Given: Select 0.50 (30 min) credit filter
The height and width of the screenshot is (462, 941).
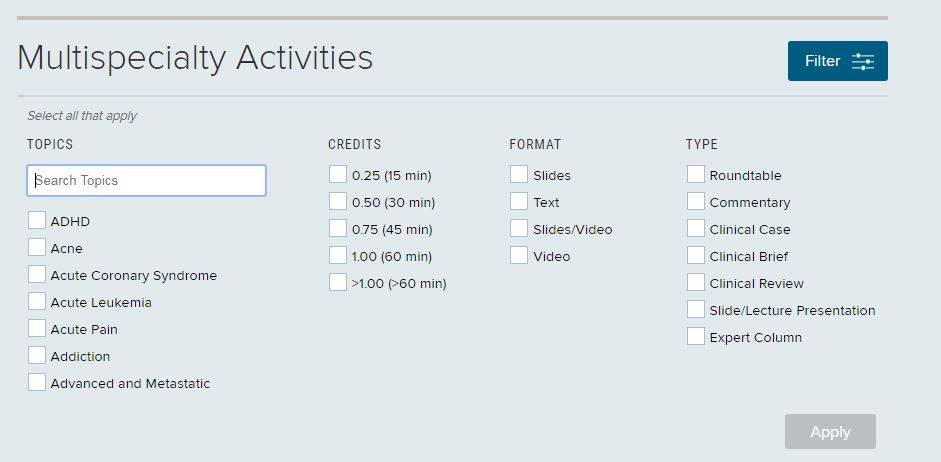Looking at the screenshot, I should coord(338,202).
